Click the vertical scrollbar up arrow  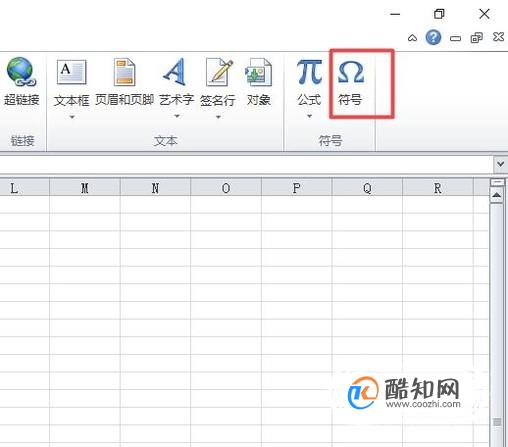496,195
